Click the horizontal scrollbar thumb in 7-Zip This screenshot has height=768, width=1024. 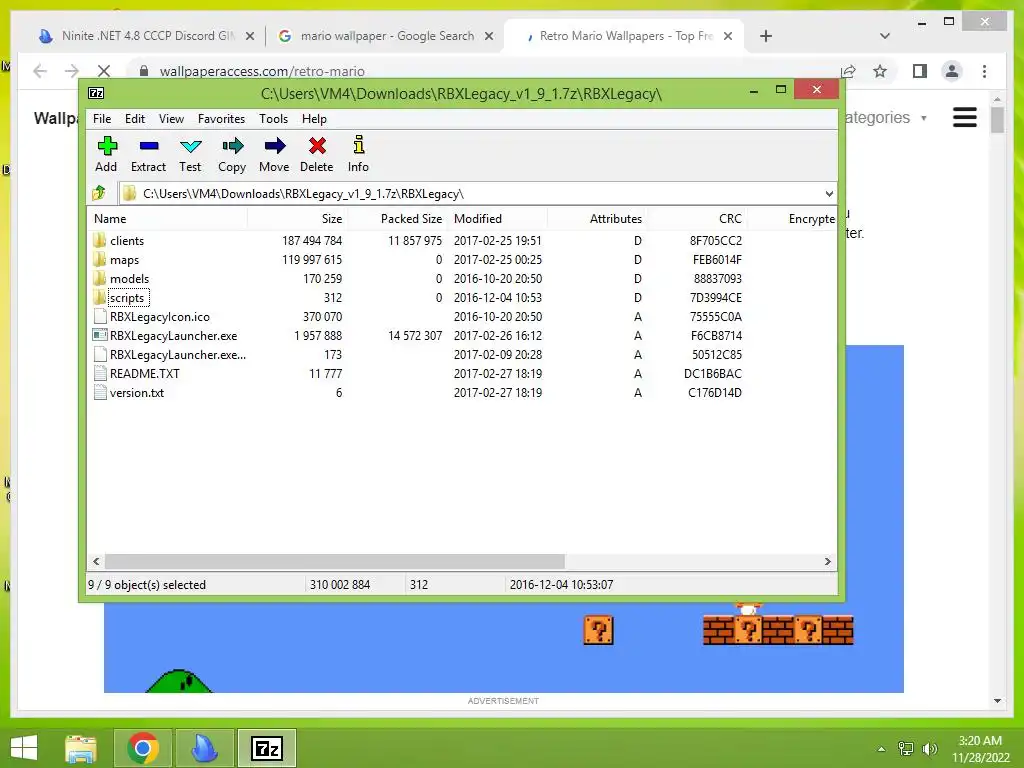pos(335,561)
